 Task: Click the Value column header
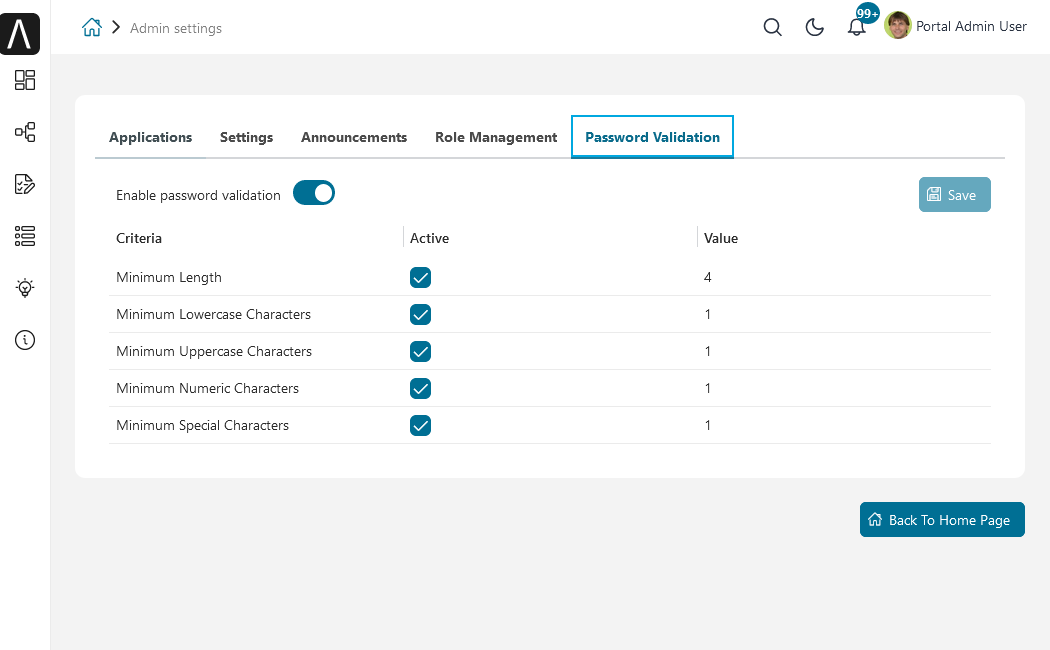(x=721, y=238)
